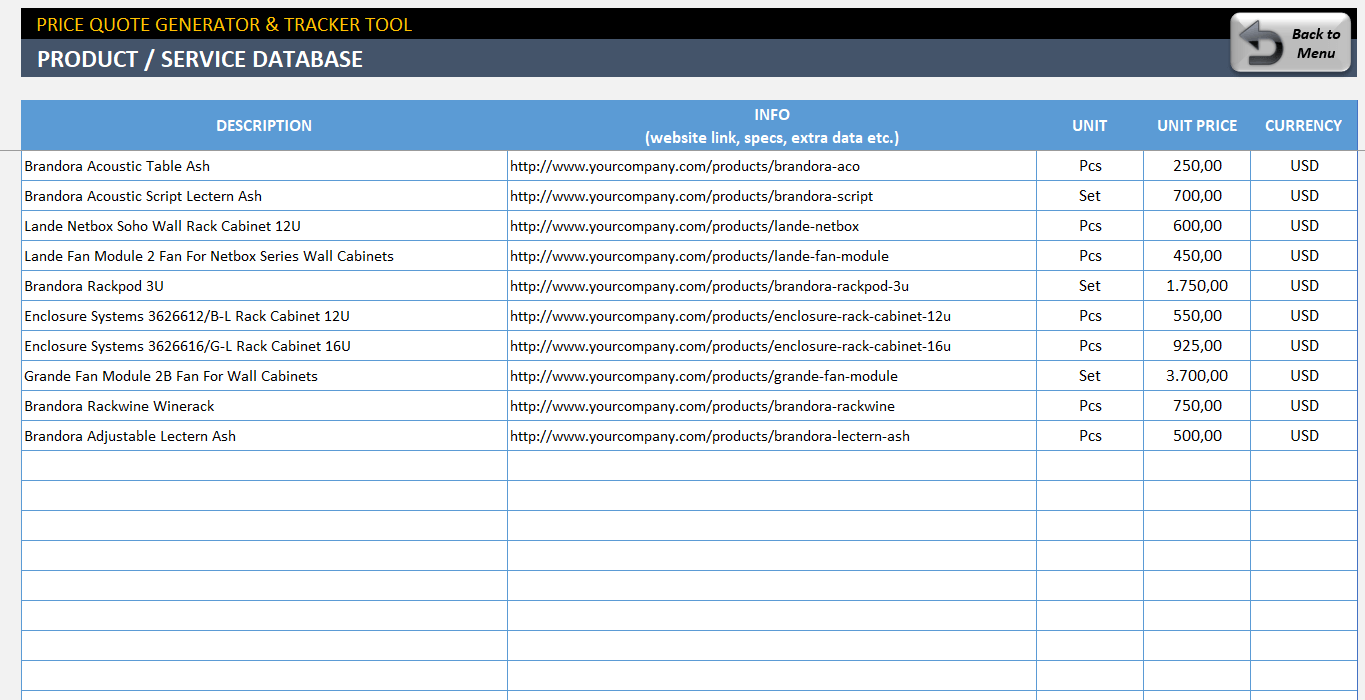Select Pcs unit for Brandora Rackwine Winerack

pyautogui.click(x=1090, y=406)
